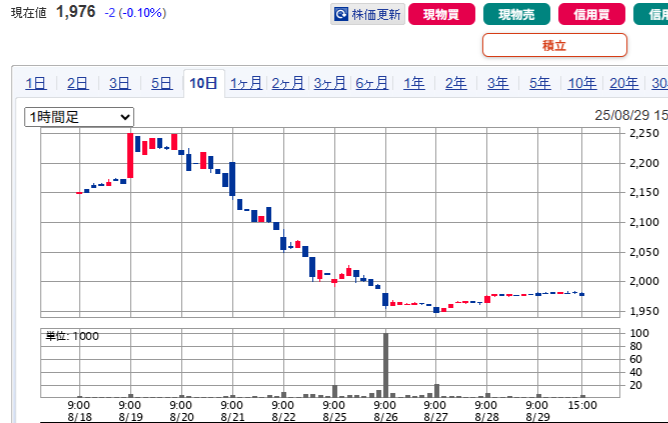Image resolution: width=668 pixels, height=423 pixels.
Task: Click the 単位: 1000 volume unit label
Action: coord(72,336)
